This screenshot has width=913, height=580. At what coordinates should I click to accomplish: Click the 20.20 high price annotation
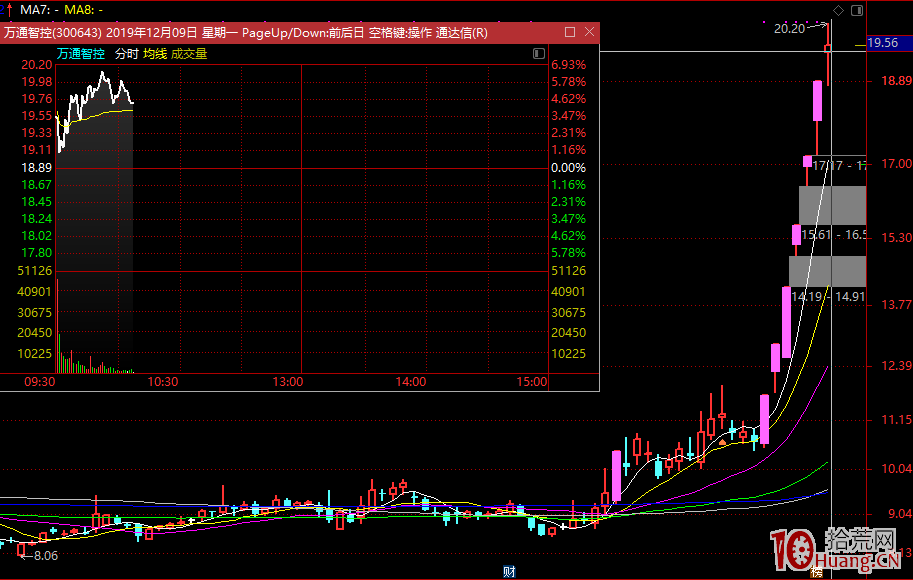coord(789,29)
